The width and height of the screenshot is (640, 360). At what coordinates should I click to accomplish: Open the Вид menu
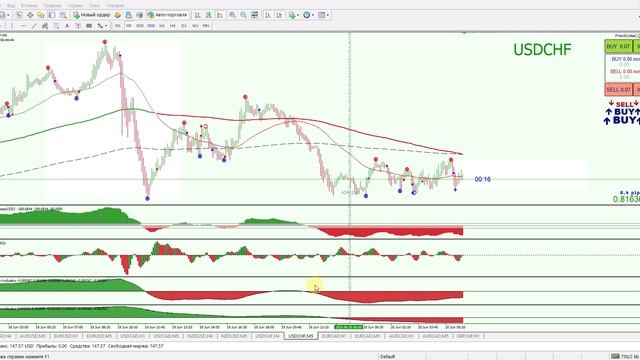pyautogui.click(x=11, y=5)
